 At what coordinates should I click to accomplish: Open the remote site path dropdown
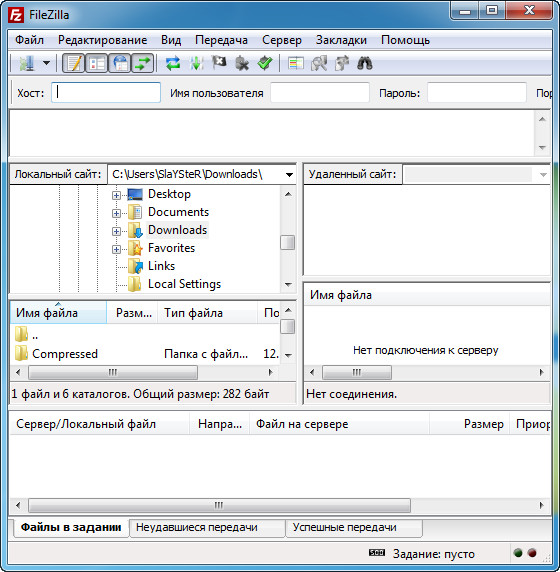point(543,174)
